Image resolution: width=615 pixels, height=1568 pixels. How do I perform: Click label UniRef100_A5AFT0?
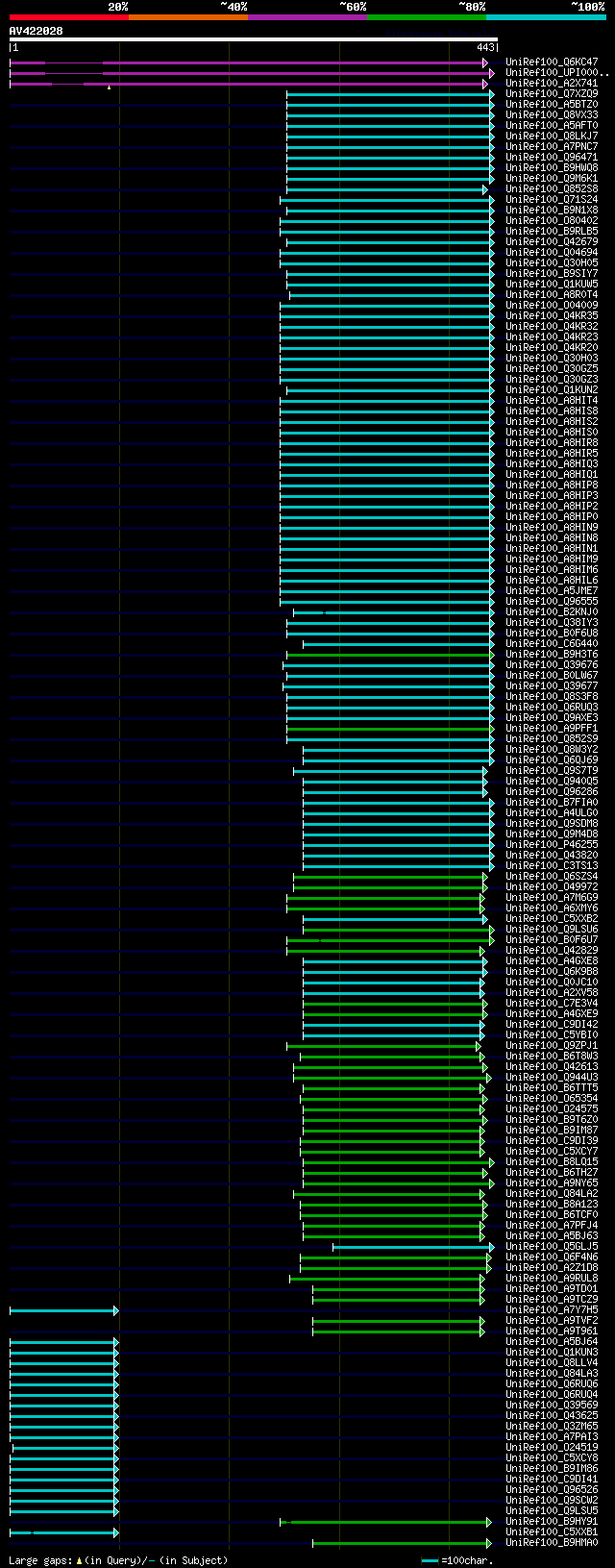pyautogui.click(x=552, y=126)
